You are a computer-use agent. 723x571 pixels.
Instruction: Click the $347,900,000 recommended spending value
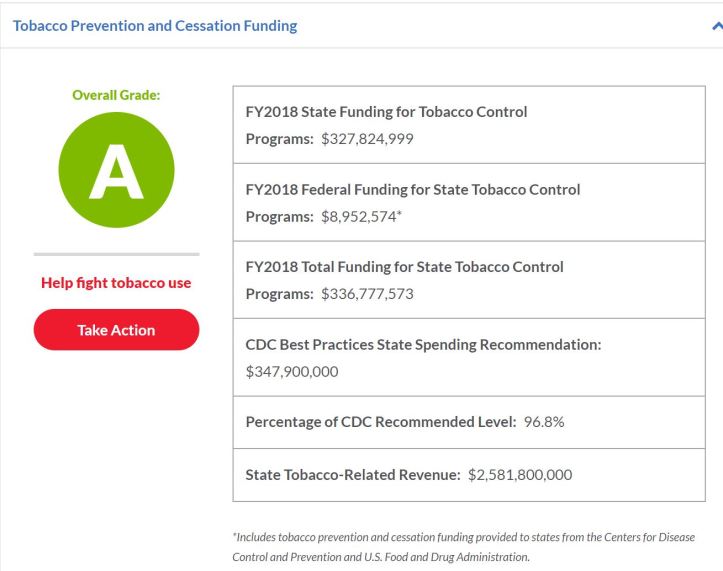pyautogui.click(x=292, y=372)
